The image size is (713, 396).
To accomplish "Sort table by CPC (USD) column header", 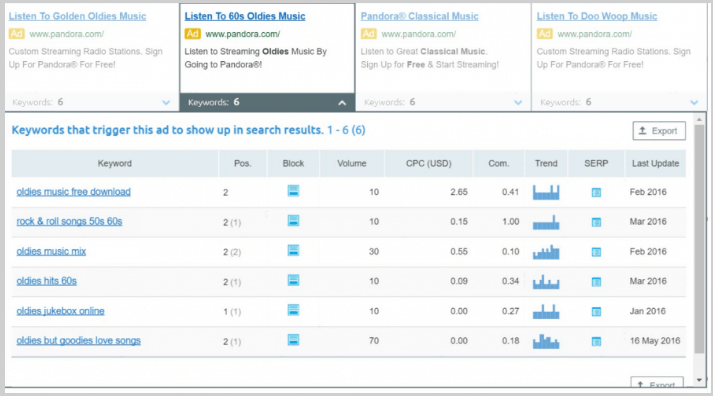I will click(428, 163).
